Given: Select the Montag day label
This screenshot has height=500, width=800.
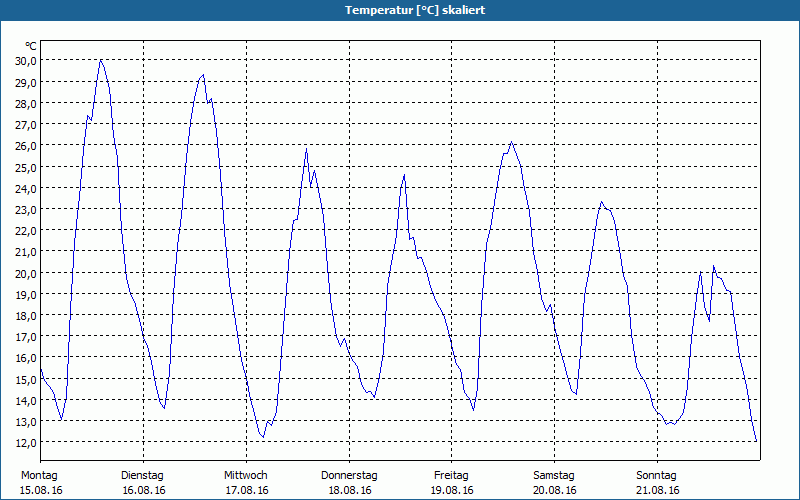Looking at the screenshot, I should pyautogui.click(x=39, y=476).
